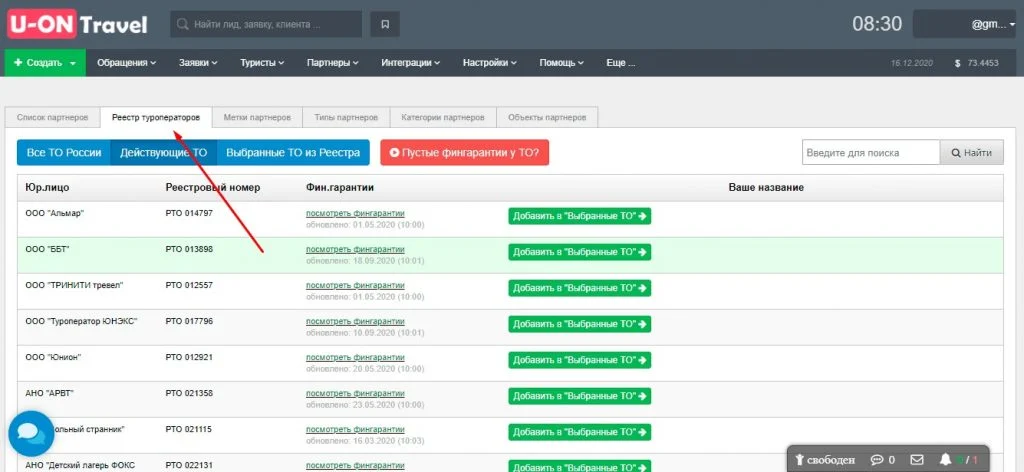View fin guarantees for ООО "ТРИНИТИ тревел"
The height and width of the screenshot is (472, 1024).
(x=355, y=285)
